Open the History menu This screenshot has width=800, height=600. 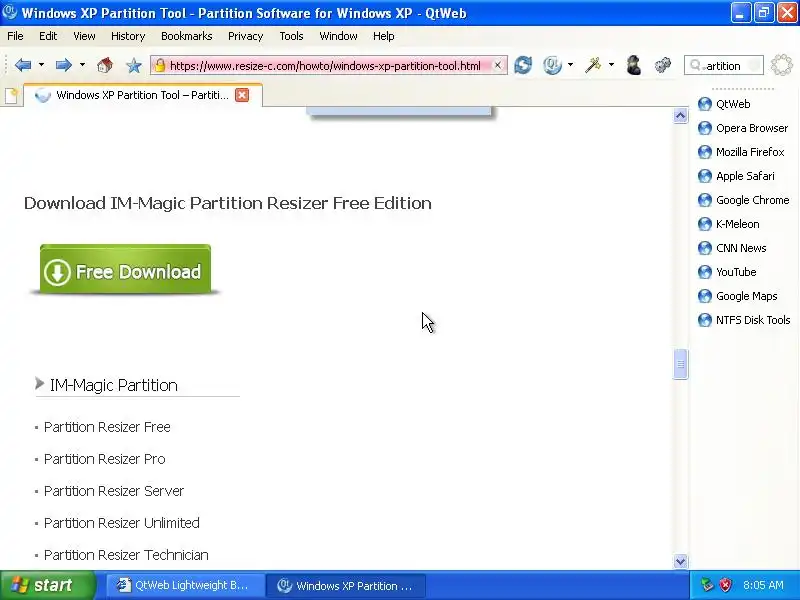click(x=128, y=36)
